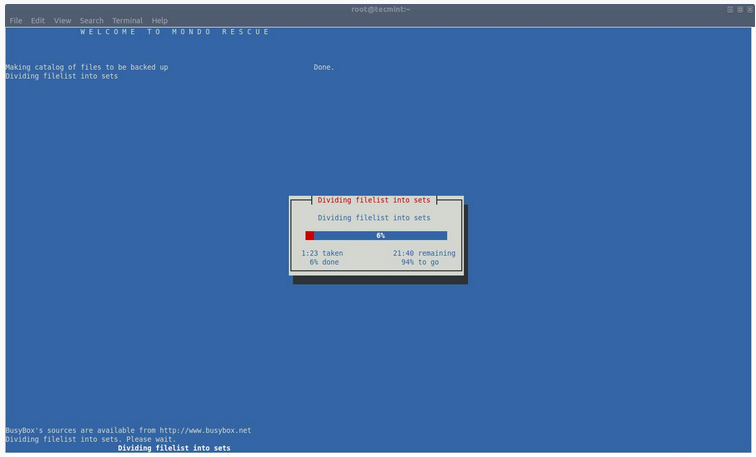Open the File menu

click(16, 20)
